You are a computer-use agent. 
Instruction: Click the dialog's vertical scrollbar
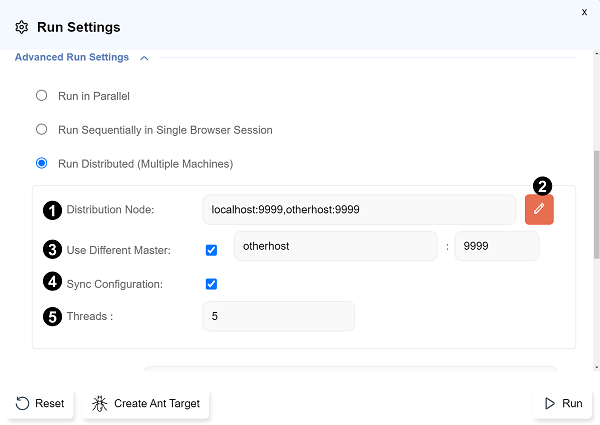[x=595, y=200]
